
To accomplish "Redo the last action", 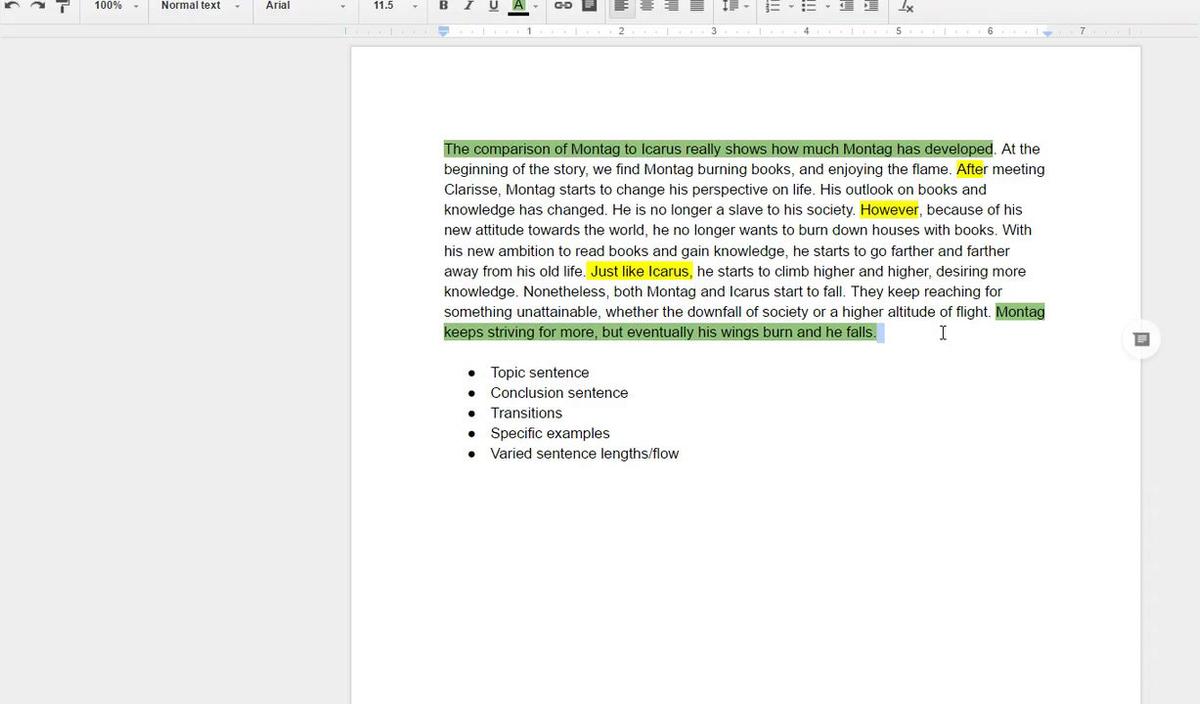I will [x=37, y=6].
